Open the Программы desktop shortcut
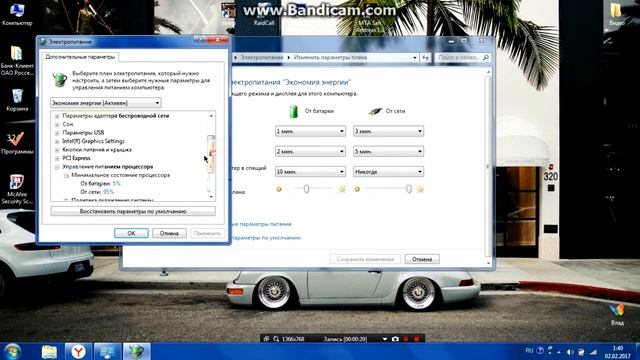The height and width of the screenshot is (360, 640). 17,143
